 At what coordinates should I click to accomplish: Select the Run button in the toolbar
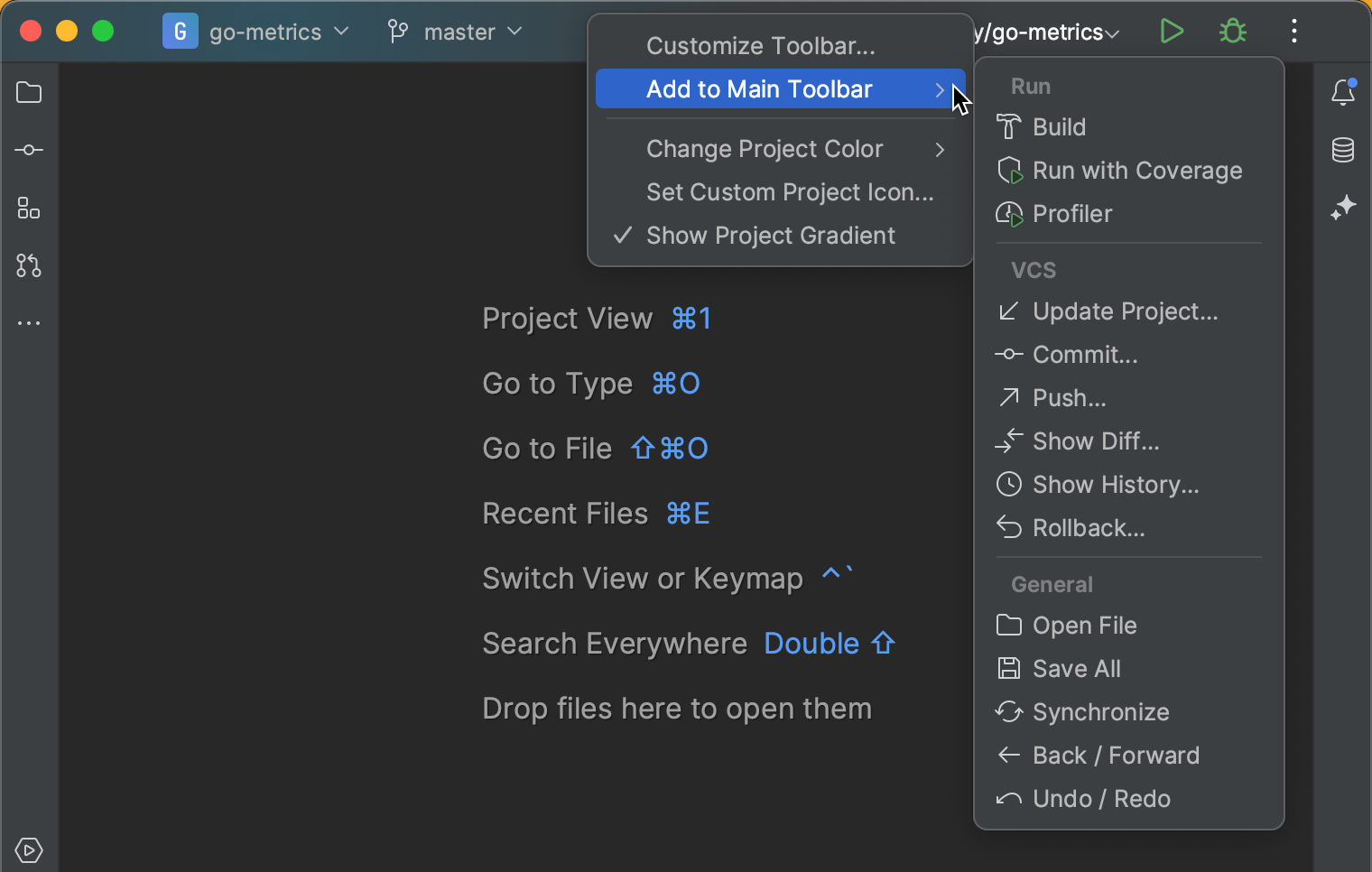pyautogui.click(x=1172, y=31)
